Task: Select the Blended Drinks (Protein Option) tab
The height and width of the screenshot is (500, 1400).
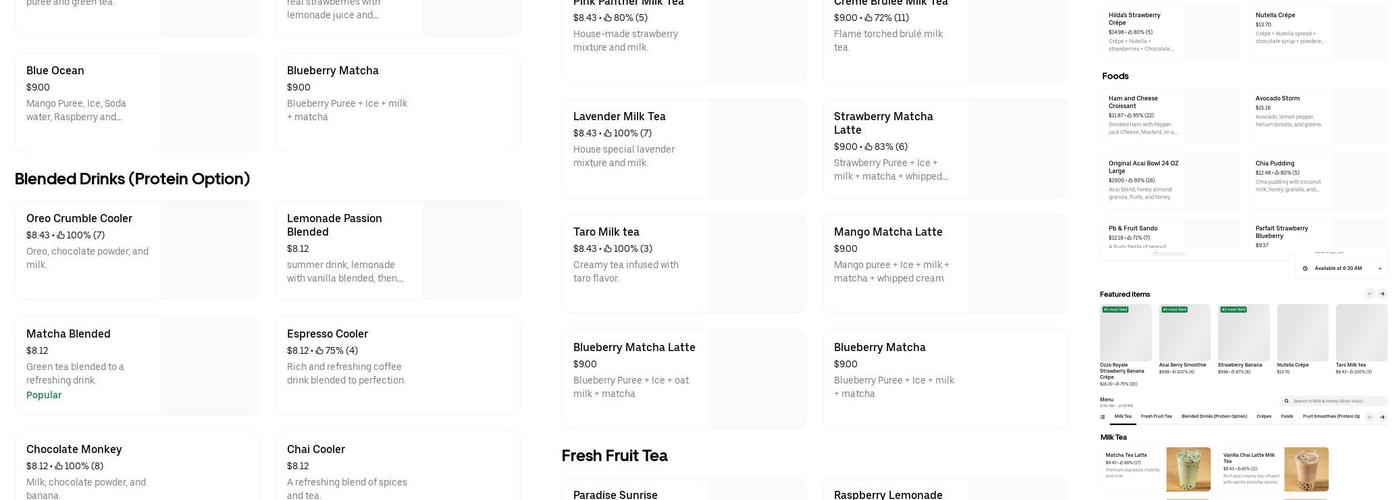Action: pos(1214,416)
